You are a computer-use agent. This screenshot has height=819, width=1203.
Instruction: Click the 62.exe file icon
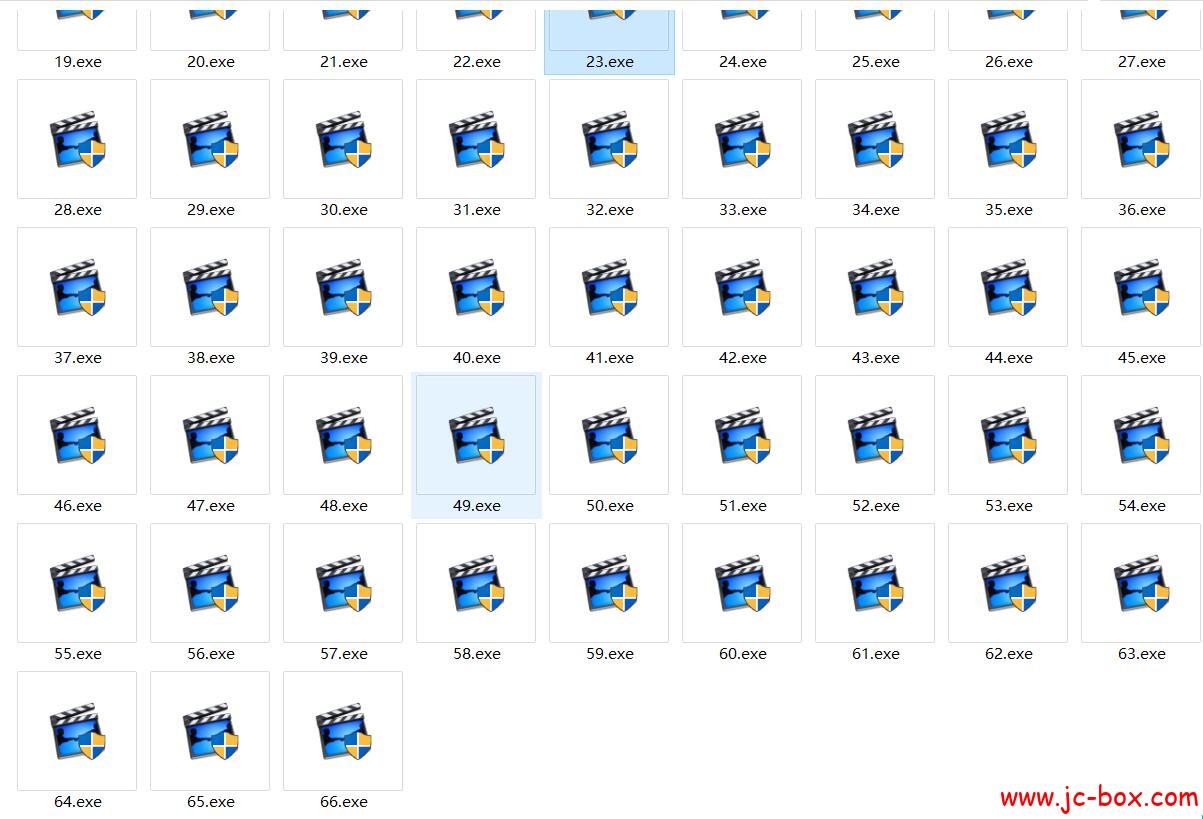pyautogui.click(x=1009, y=583)
